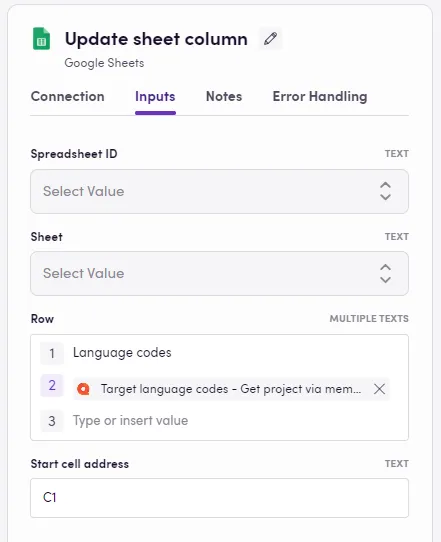Screen dimensions: 441x542
Task: Click the Google Sheets app icon
Action: [41, 38]
